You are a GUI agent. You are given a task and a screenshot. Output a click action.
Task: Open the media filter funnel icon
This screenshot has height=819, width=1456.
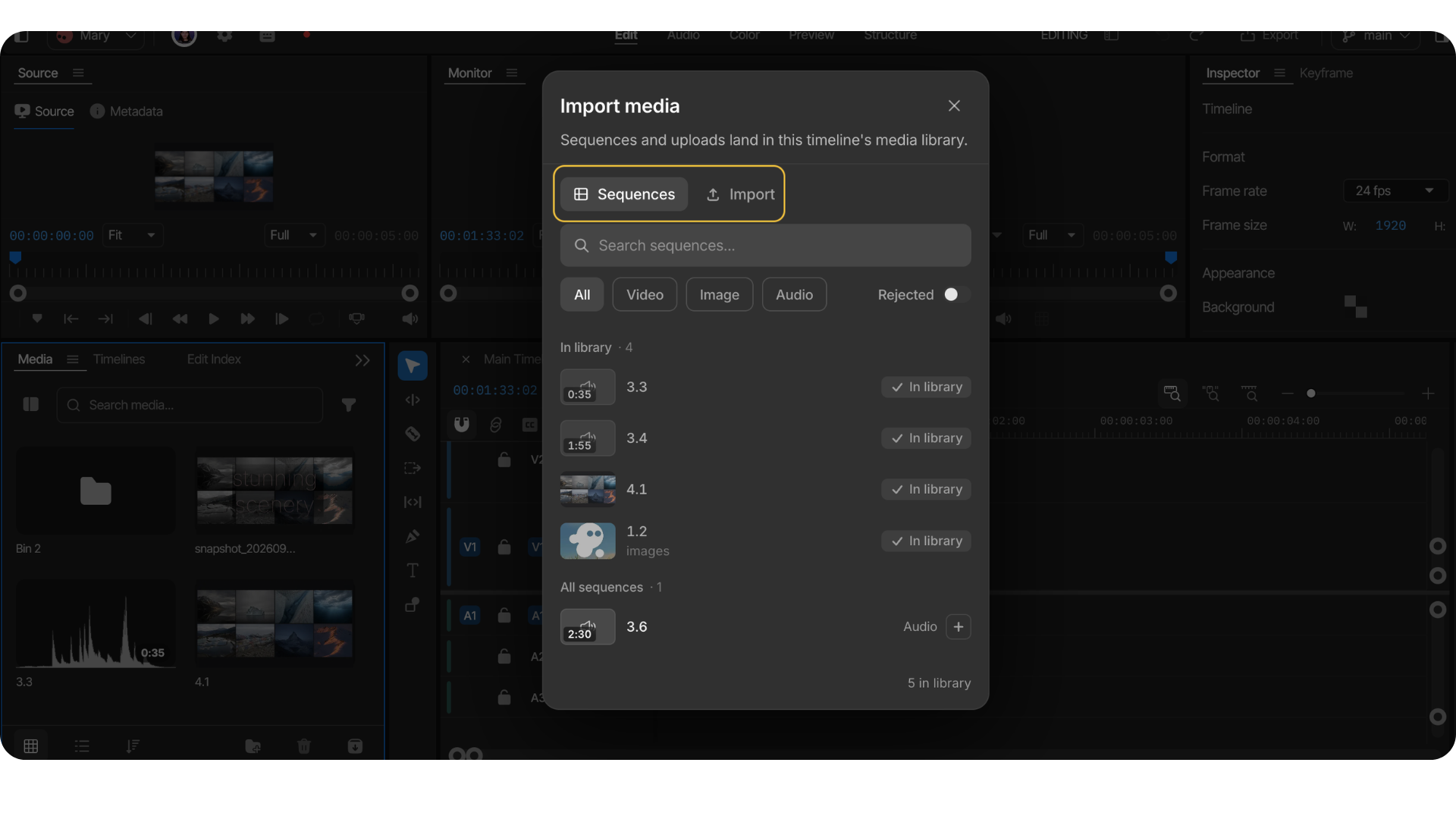349,405
